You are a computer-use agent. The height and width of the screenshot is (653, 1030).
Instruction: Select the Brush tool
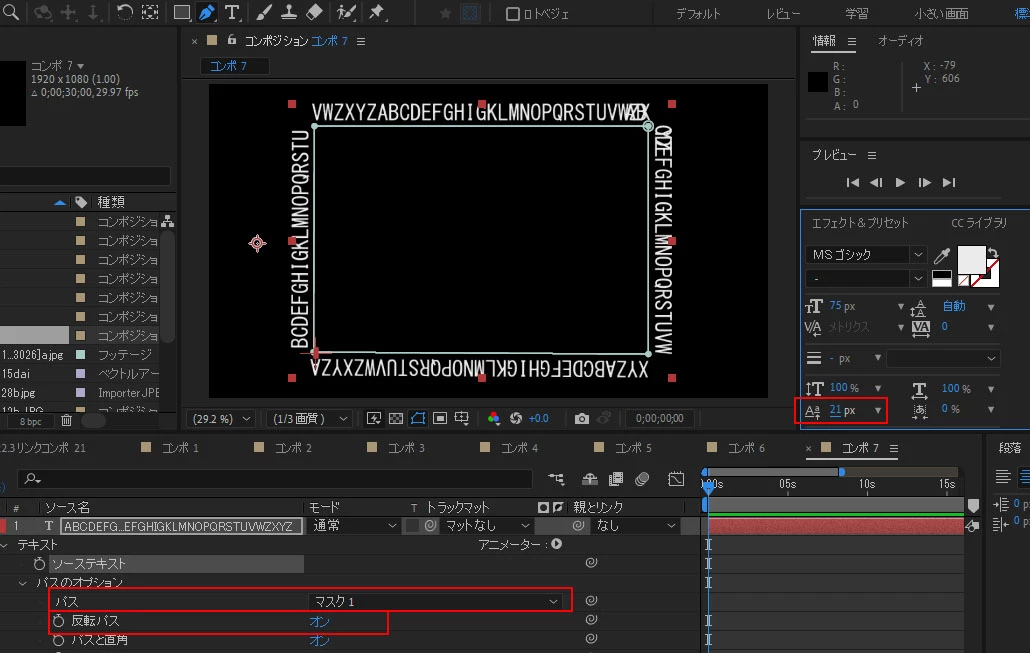[x=263, y=12]
